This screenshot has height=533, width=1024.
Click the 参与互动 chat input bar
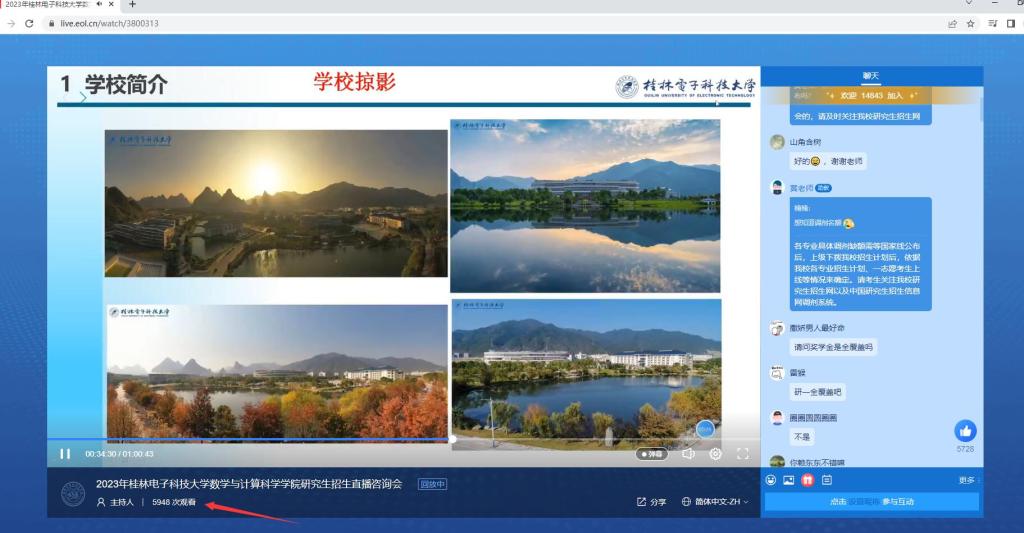point(871,501)
